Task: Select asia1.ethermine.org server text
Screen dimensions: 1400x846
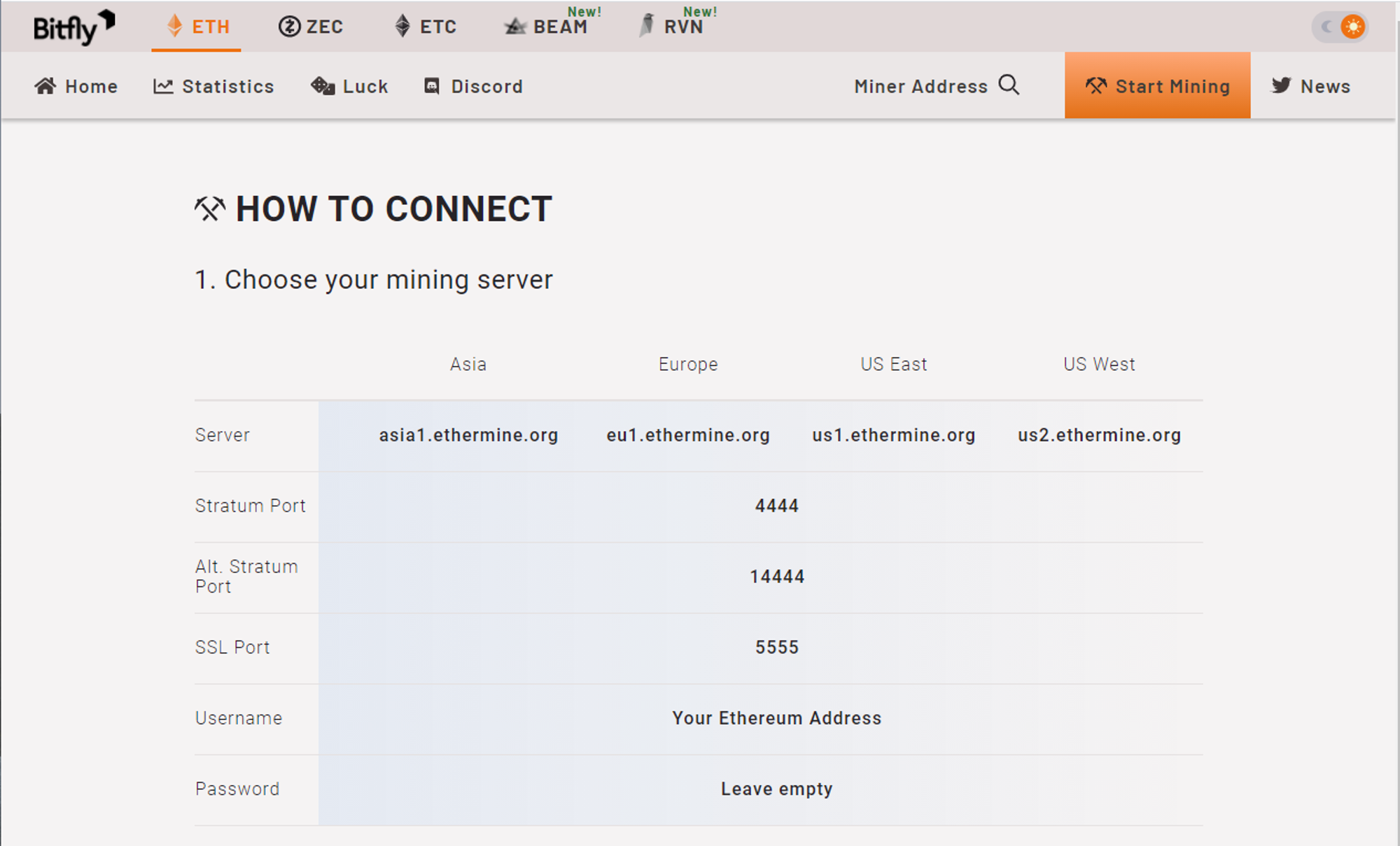Action: 468,435
